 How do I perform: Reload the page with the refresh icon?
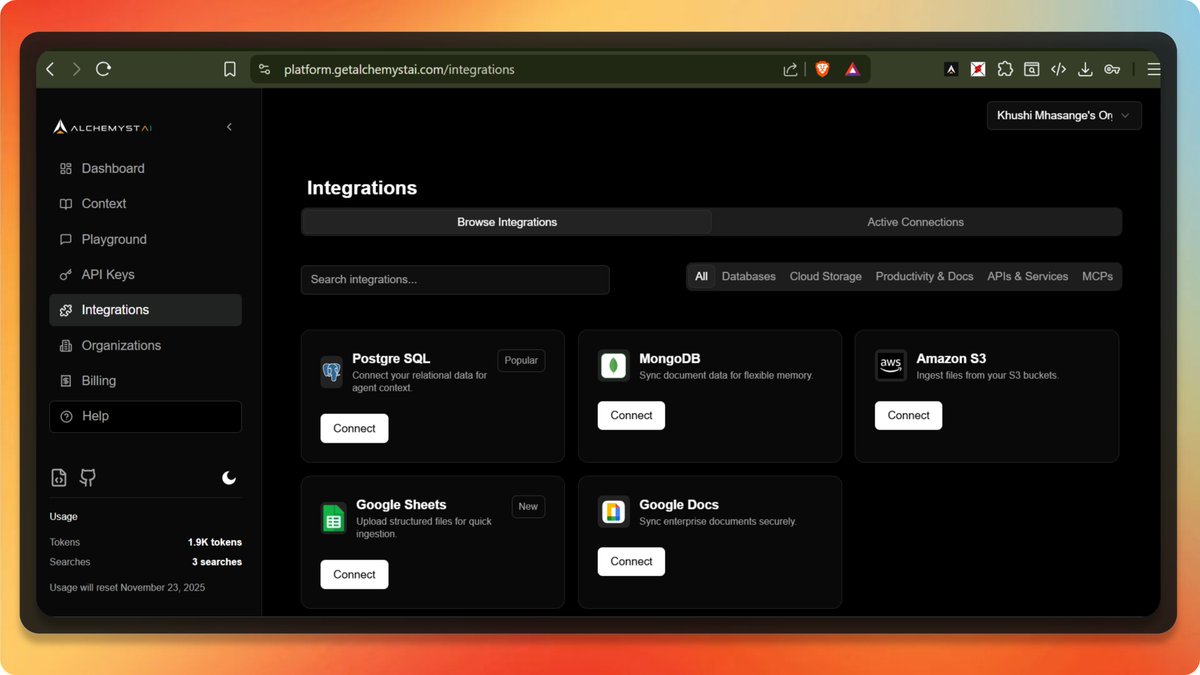103,69
